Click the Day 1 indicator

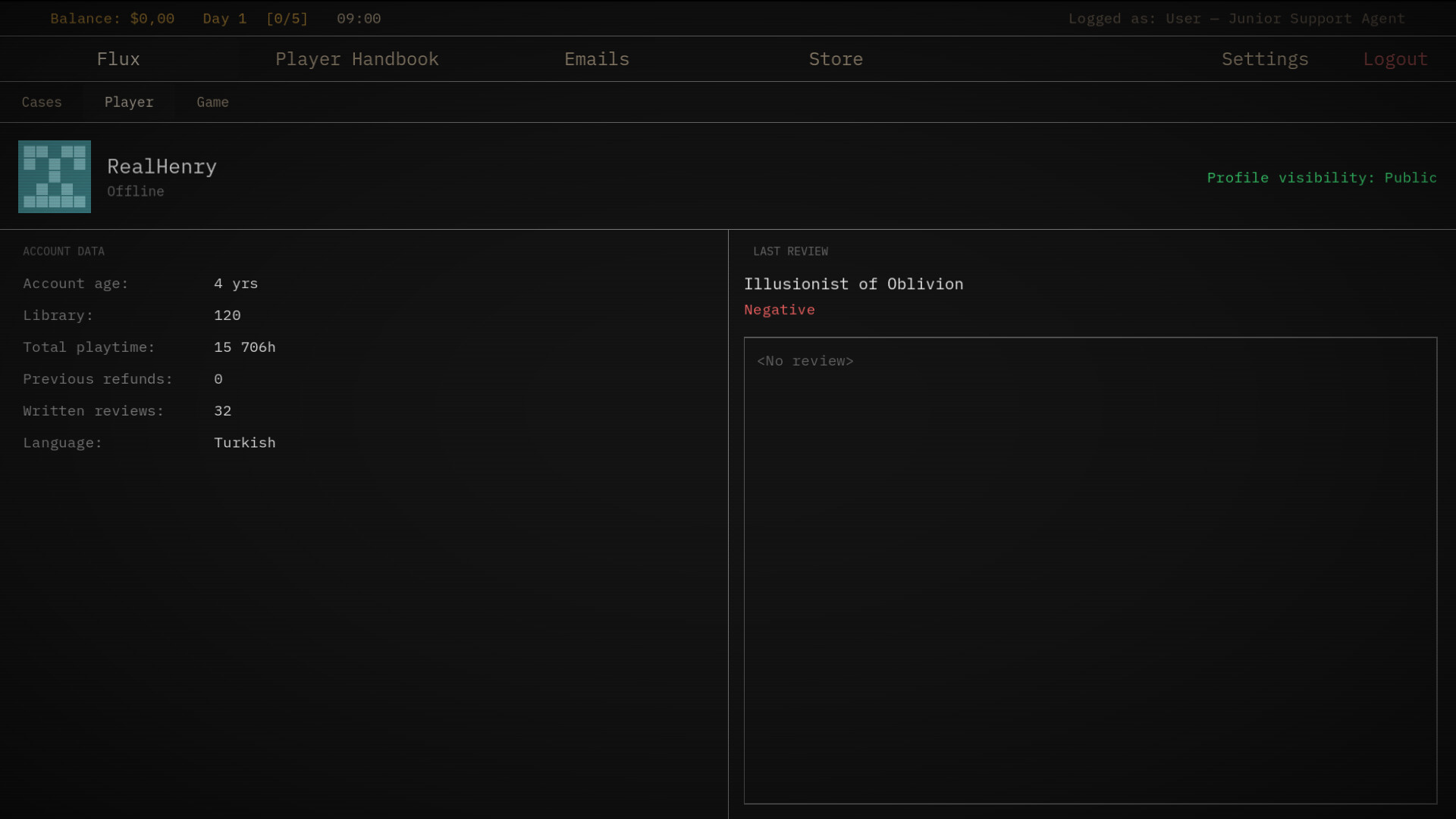click(224, 18)
